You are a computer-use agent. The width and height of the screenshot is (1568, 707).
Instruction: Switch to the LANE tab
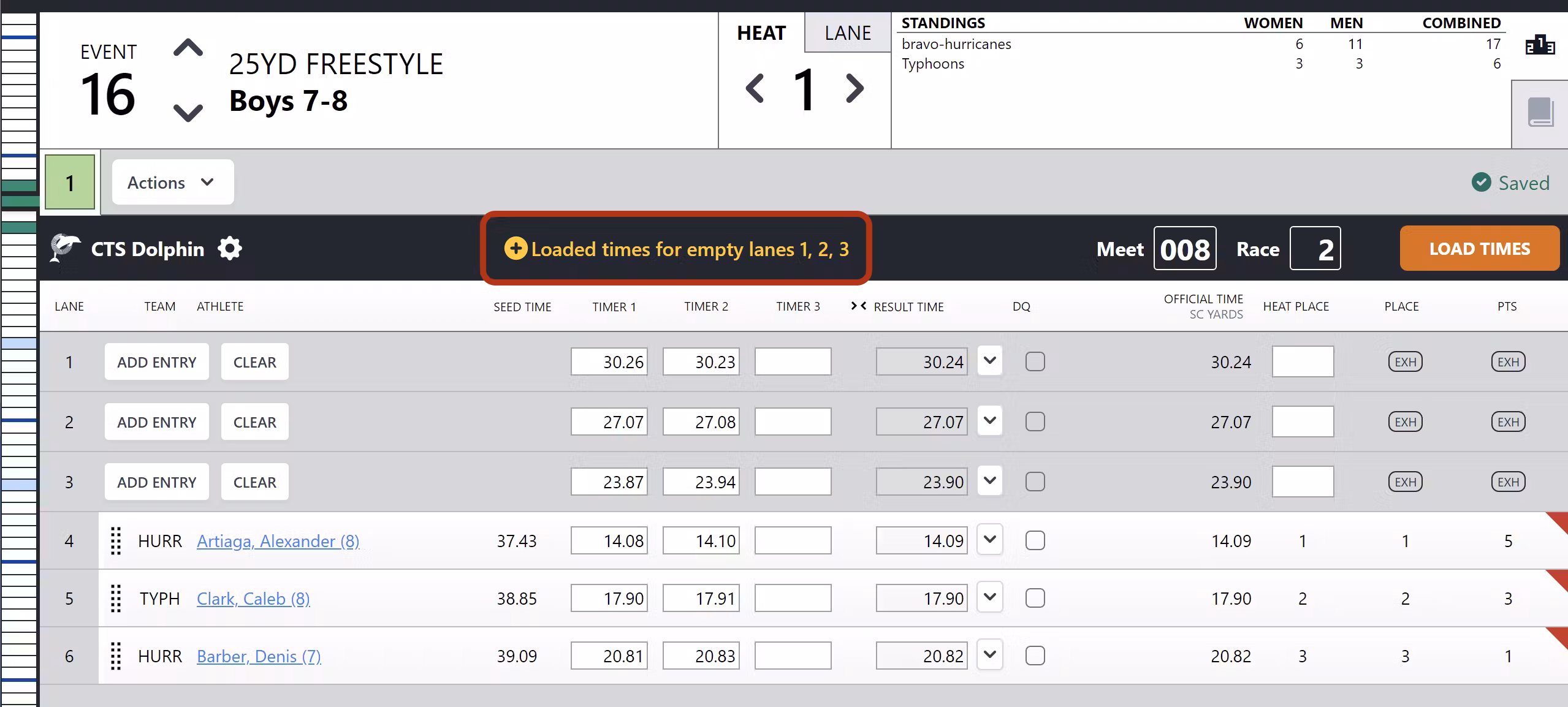tap(847, 32)
